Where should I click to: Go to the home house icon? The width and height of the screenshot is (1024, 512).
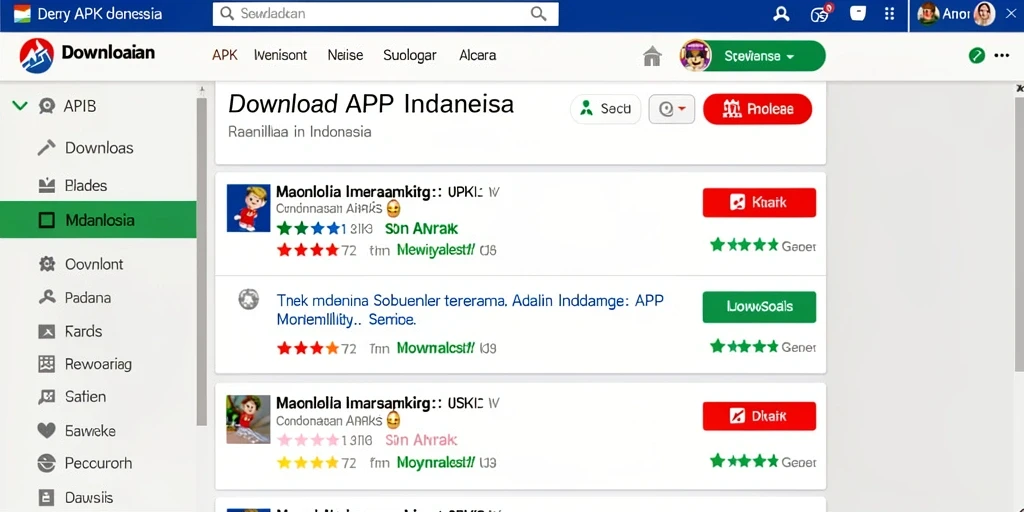click(x=652, y=56)
